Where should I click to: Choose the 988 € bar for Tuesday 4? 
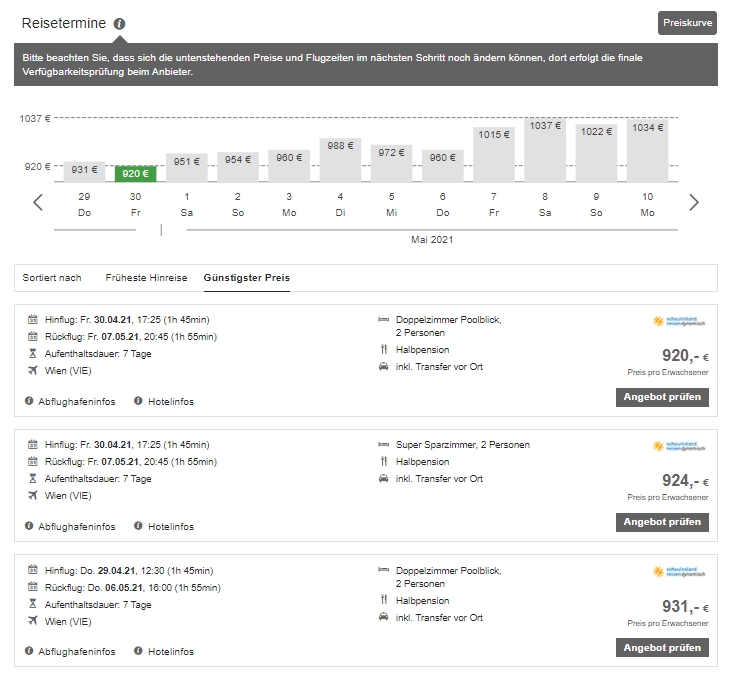pos(340,160)
